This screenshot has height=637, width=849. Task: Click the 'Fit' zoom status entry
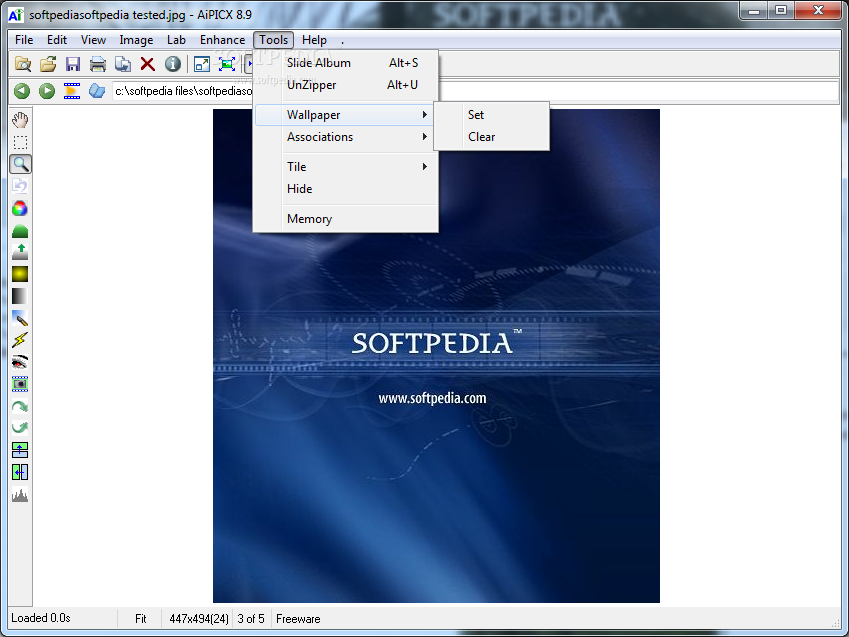click(x=140, y=619)
